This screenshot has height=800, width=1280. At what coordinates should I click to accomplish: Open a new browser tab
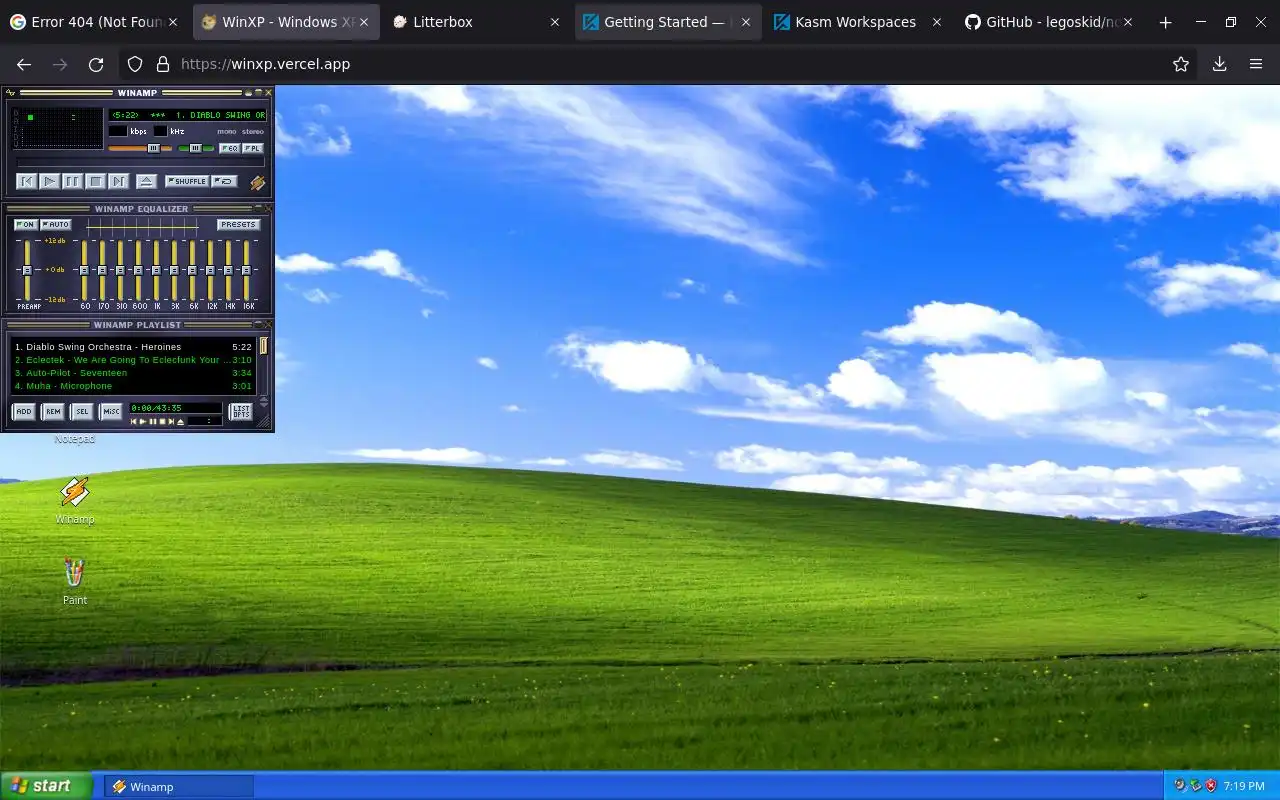(1165, 22)
